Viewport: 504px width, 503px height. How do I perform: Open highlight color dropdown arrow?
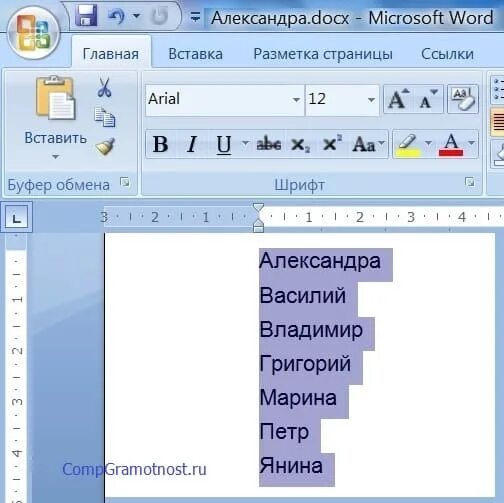[x=428, y=144]
